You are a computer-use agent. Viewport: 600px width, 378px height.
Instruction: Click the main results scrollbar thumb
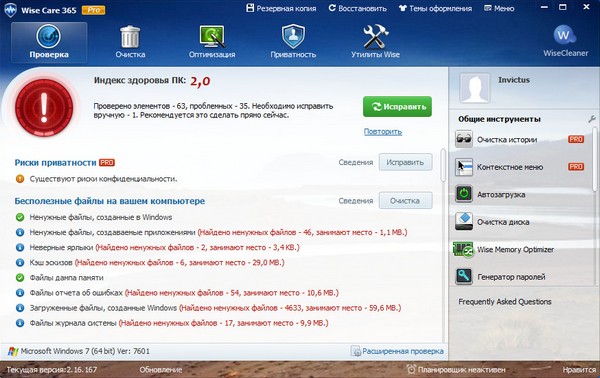click(x=443, y=165)
